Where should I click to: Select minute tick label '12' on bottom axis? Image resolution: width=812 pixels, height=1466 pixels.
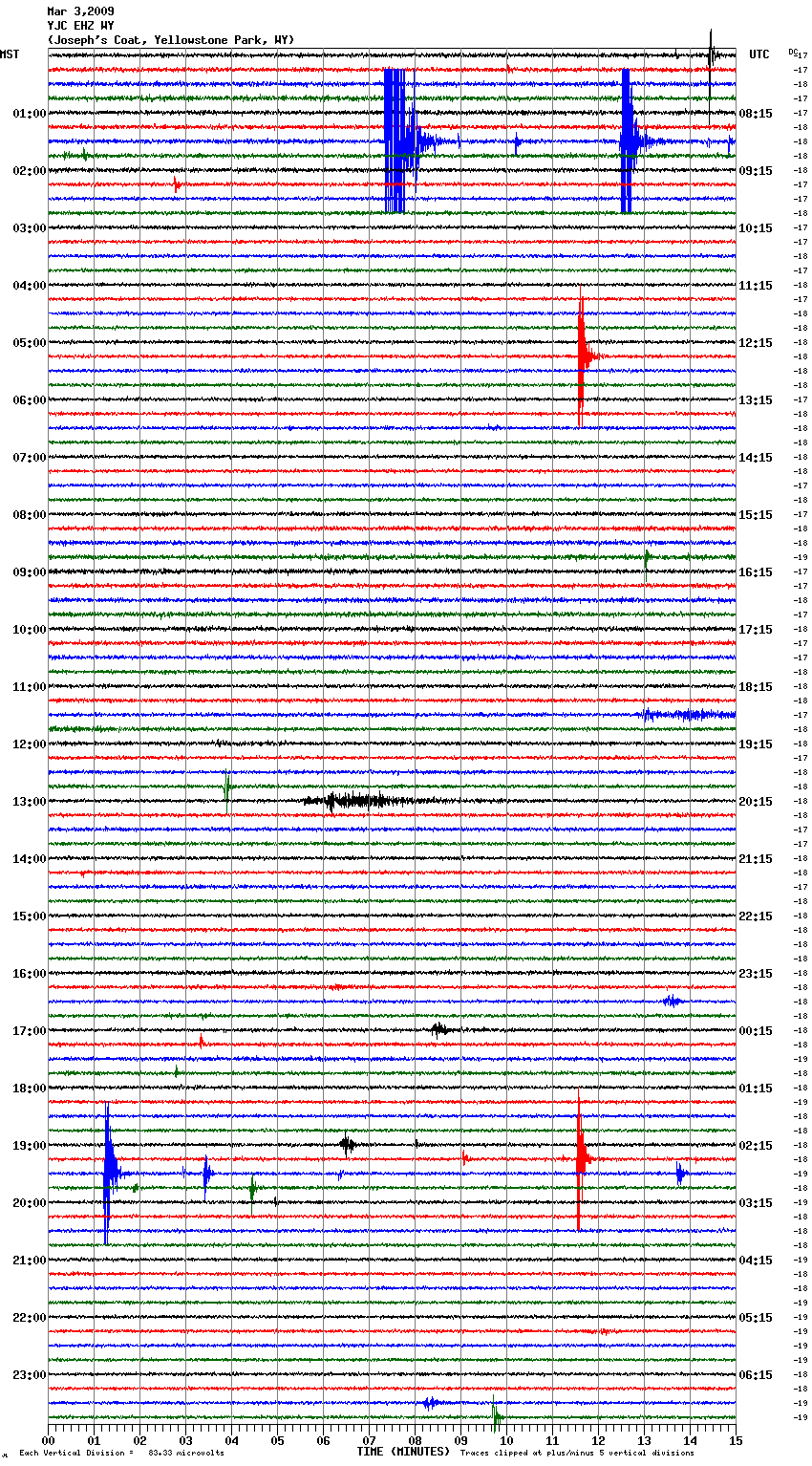tap(598, 1440)
